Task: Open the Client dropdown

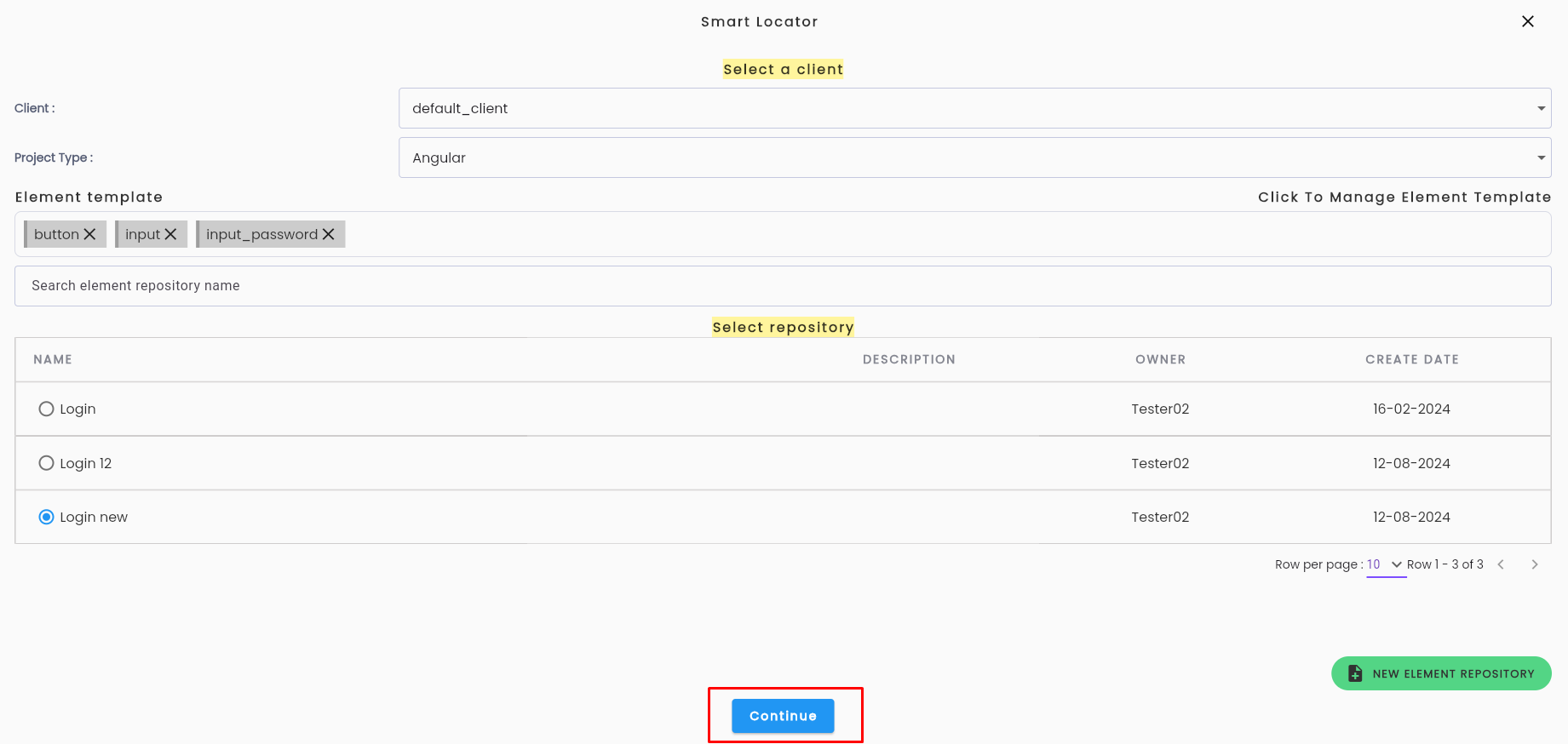Action: (x=974, y=108)
